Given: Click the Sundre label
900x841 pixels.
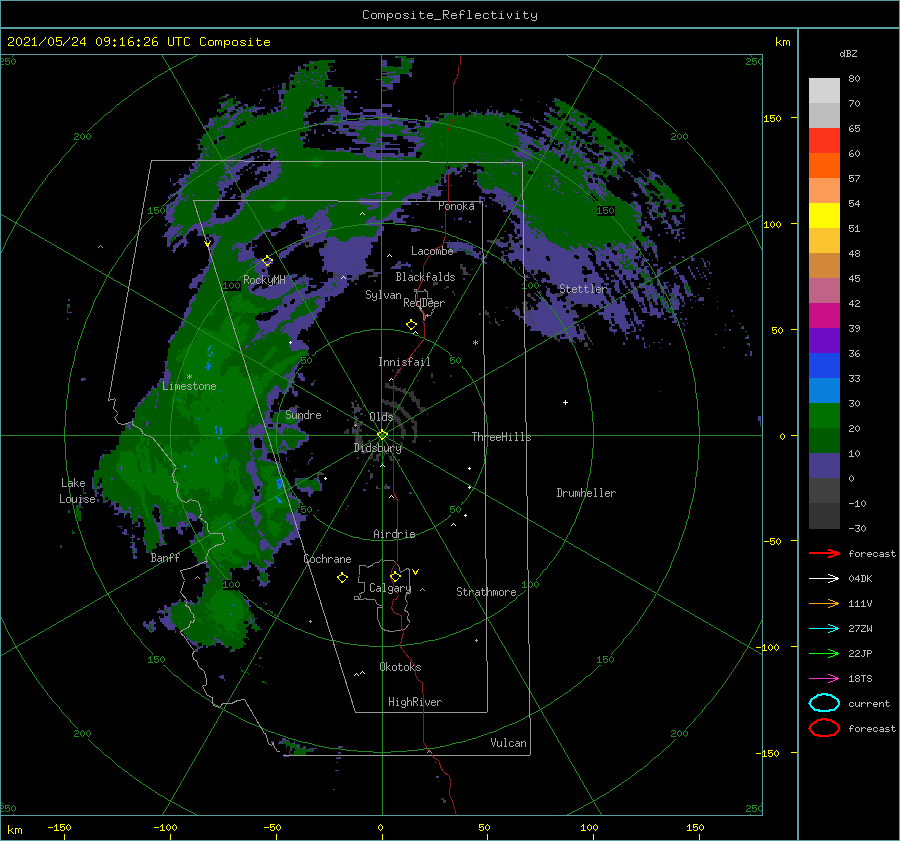Looking at the screenshot, I should coord(303,414).
